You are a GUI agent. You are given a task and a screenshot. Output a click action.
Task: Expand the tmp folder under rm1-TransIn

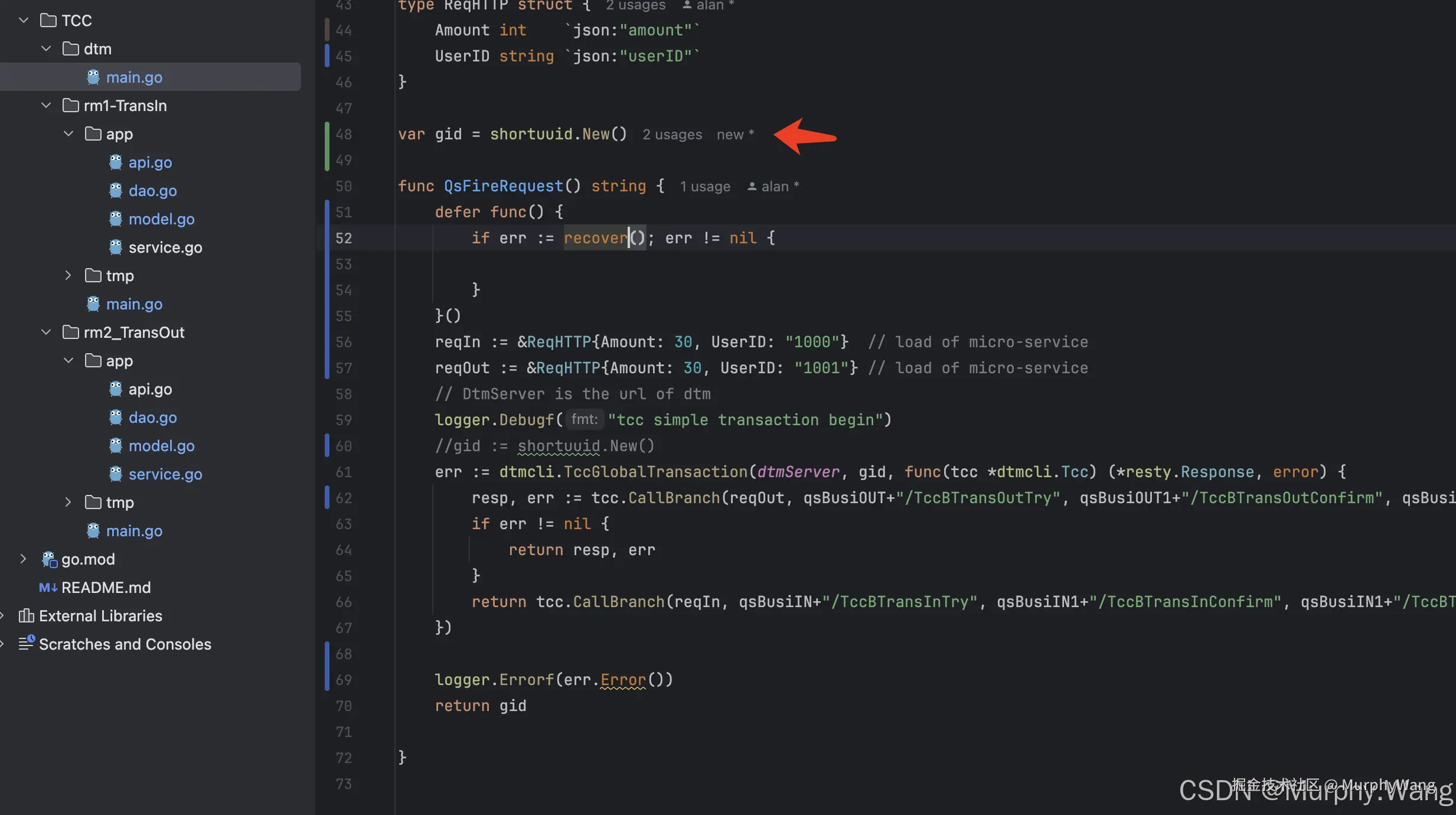click(68, 276)
